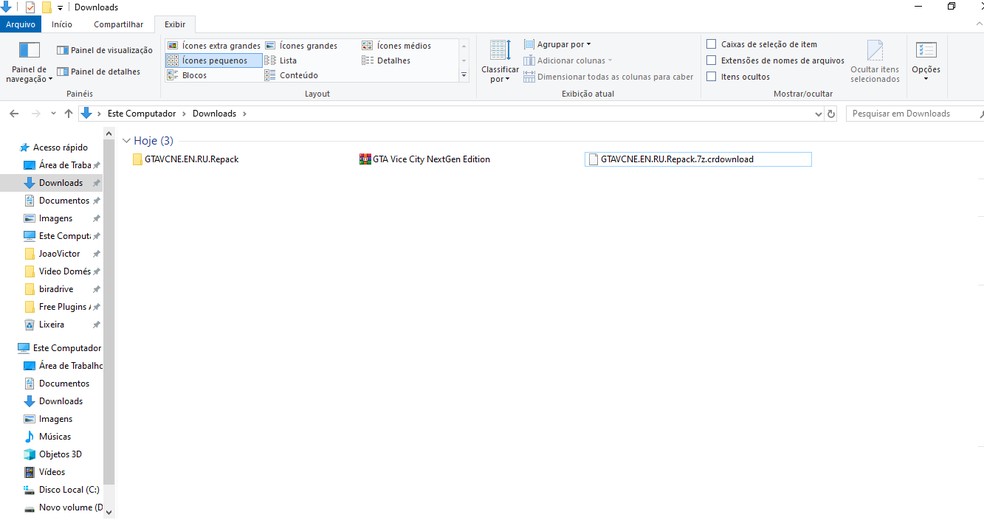Viewport: 984px width, 520px height.
Task: Click sidebar scrollbar down arrow
Action: 109,512
